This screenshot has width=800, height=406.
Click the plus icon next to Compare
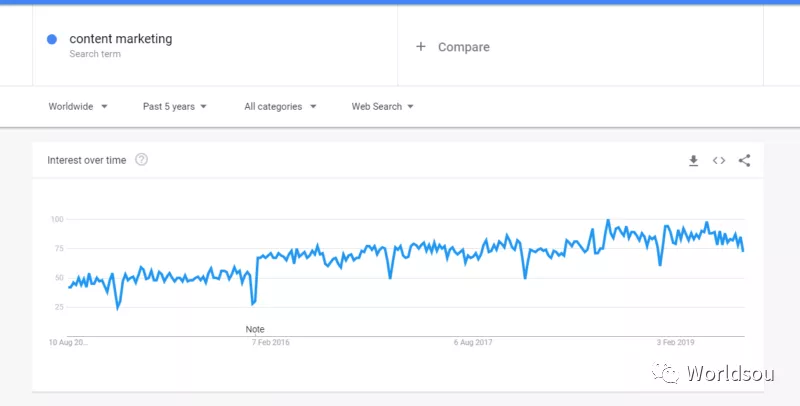(x=421, y=46)
